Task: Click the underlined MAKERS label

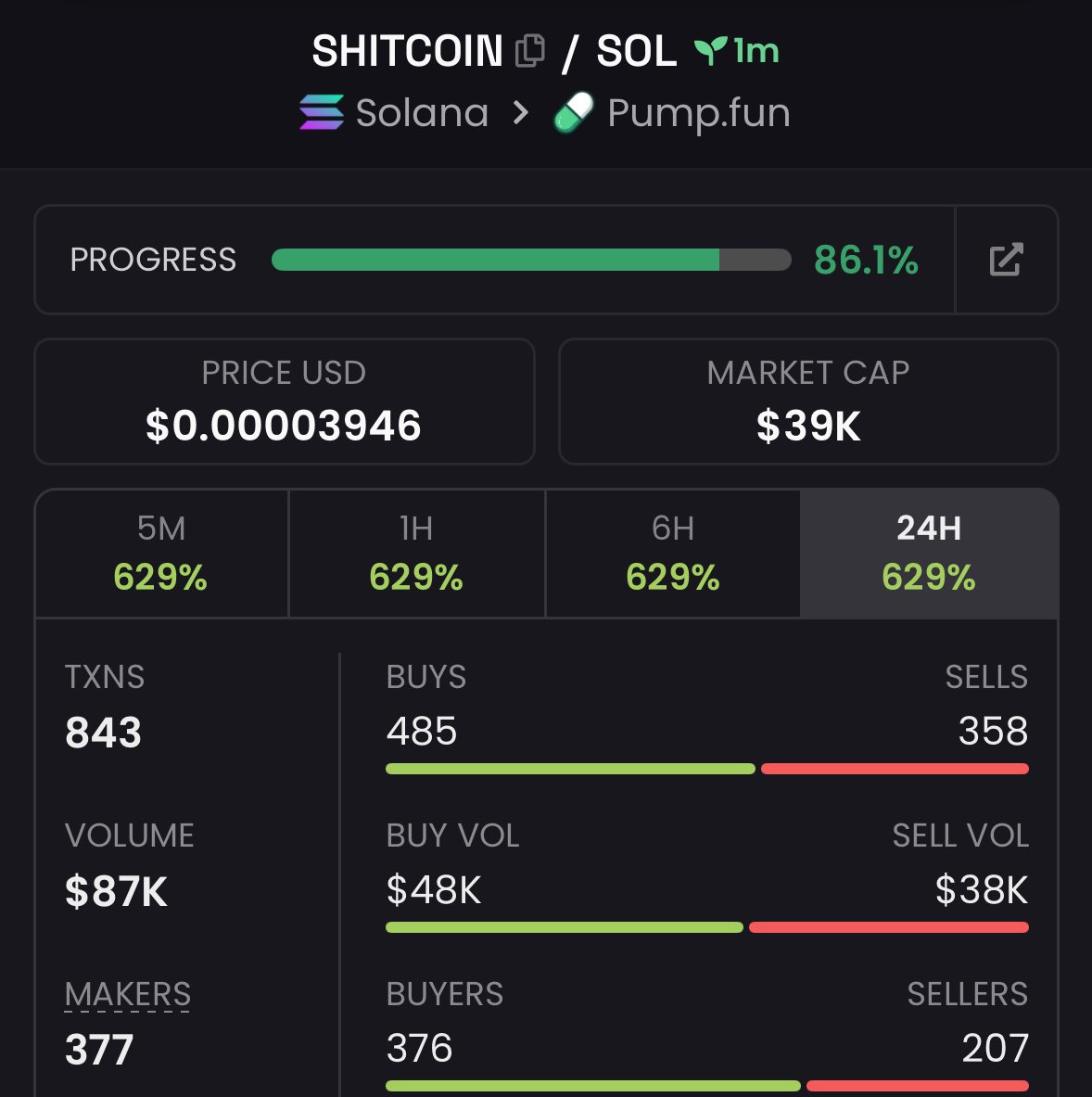Action: pyautogui.click(x=128, y=994)
